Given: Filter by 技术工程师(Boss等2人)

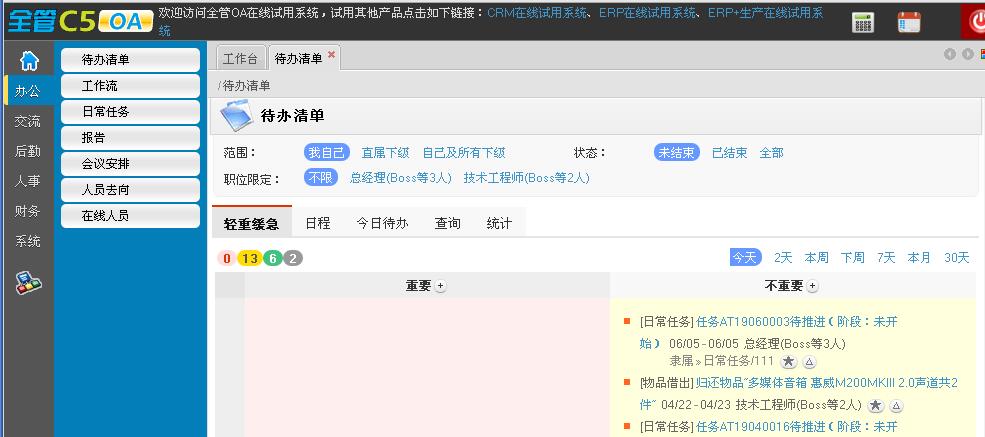Looking at the screenshot, I should point(526,178).
